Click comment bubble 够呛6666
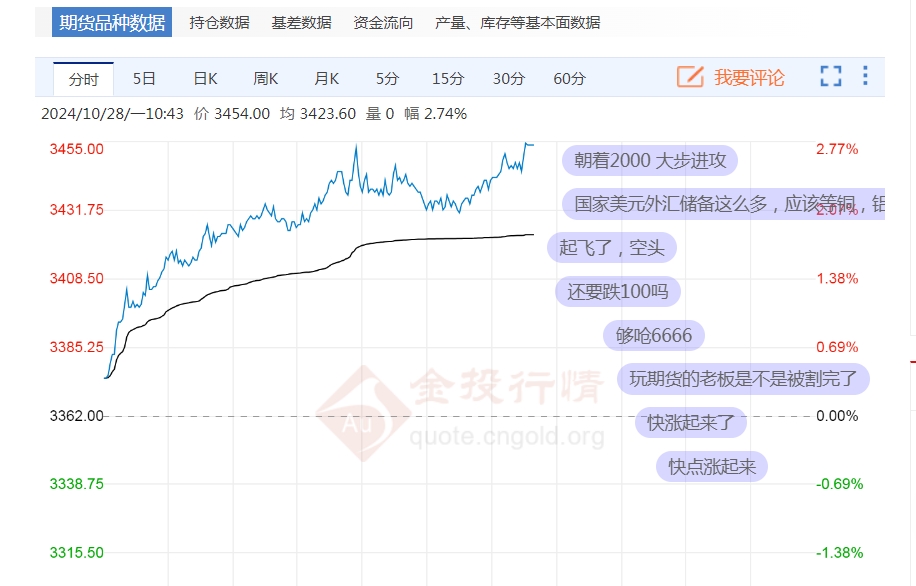Image resolution: width=916 pixels, height=586 pixels. pos(654,335)
